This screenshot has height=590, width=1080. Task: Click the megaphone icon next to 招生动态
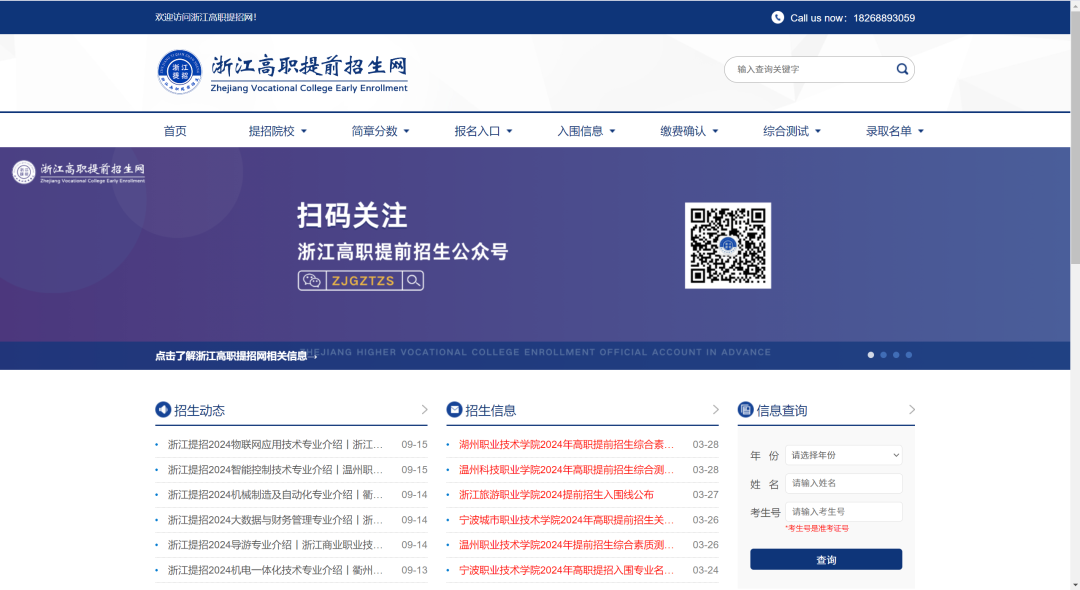[163, 410]
